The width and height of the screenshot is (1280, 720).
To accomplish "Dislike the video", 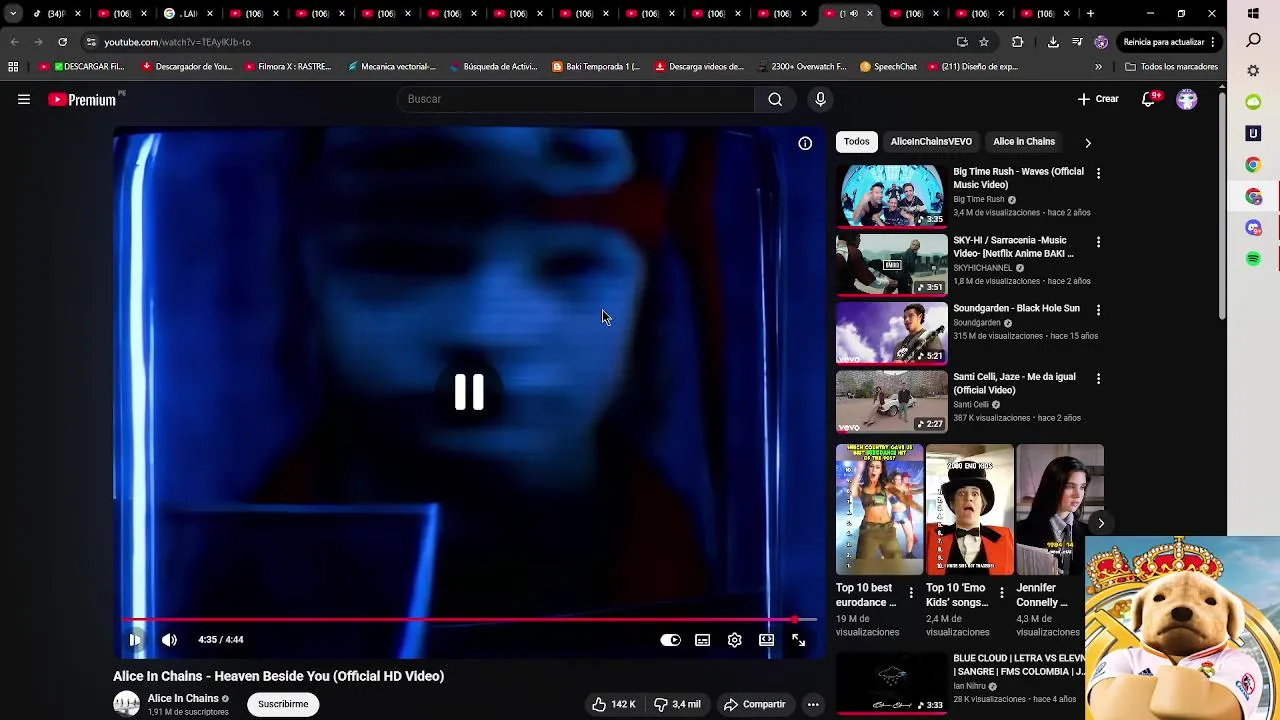I will pyautogui.click(x=677, y=704).
